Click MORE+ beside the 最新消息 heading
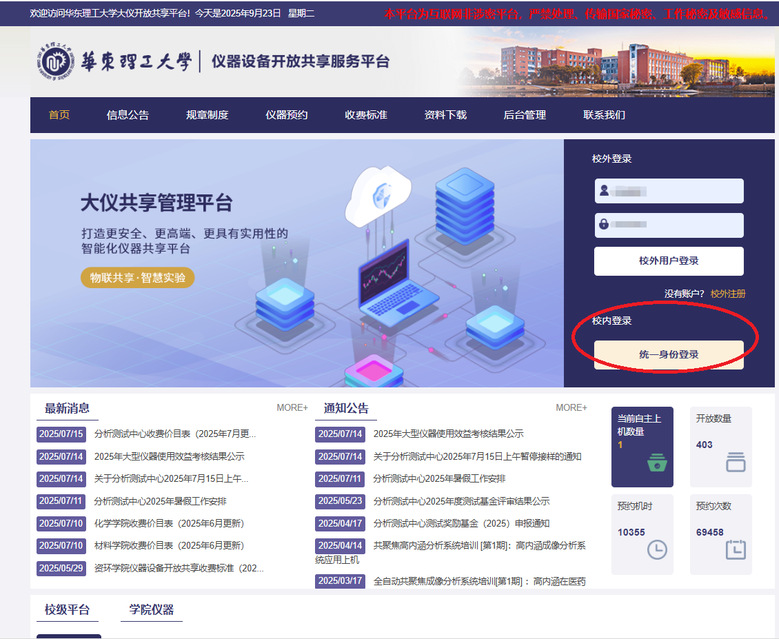Screen dimensions: 779x639 292,408
